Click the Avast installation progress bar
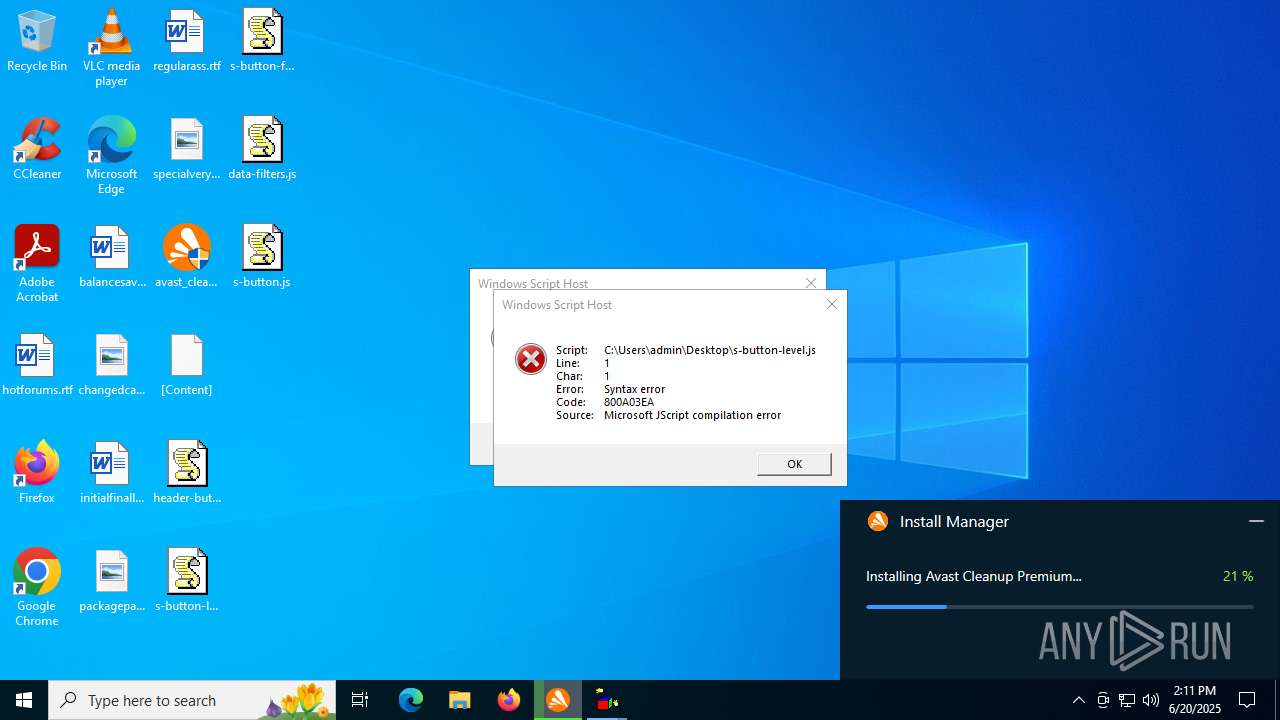Screen dimensions: 1280x720 1059,607
